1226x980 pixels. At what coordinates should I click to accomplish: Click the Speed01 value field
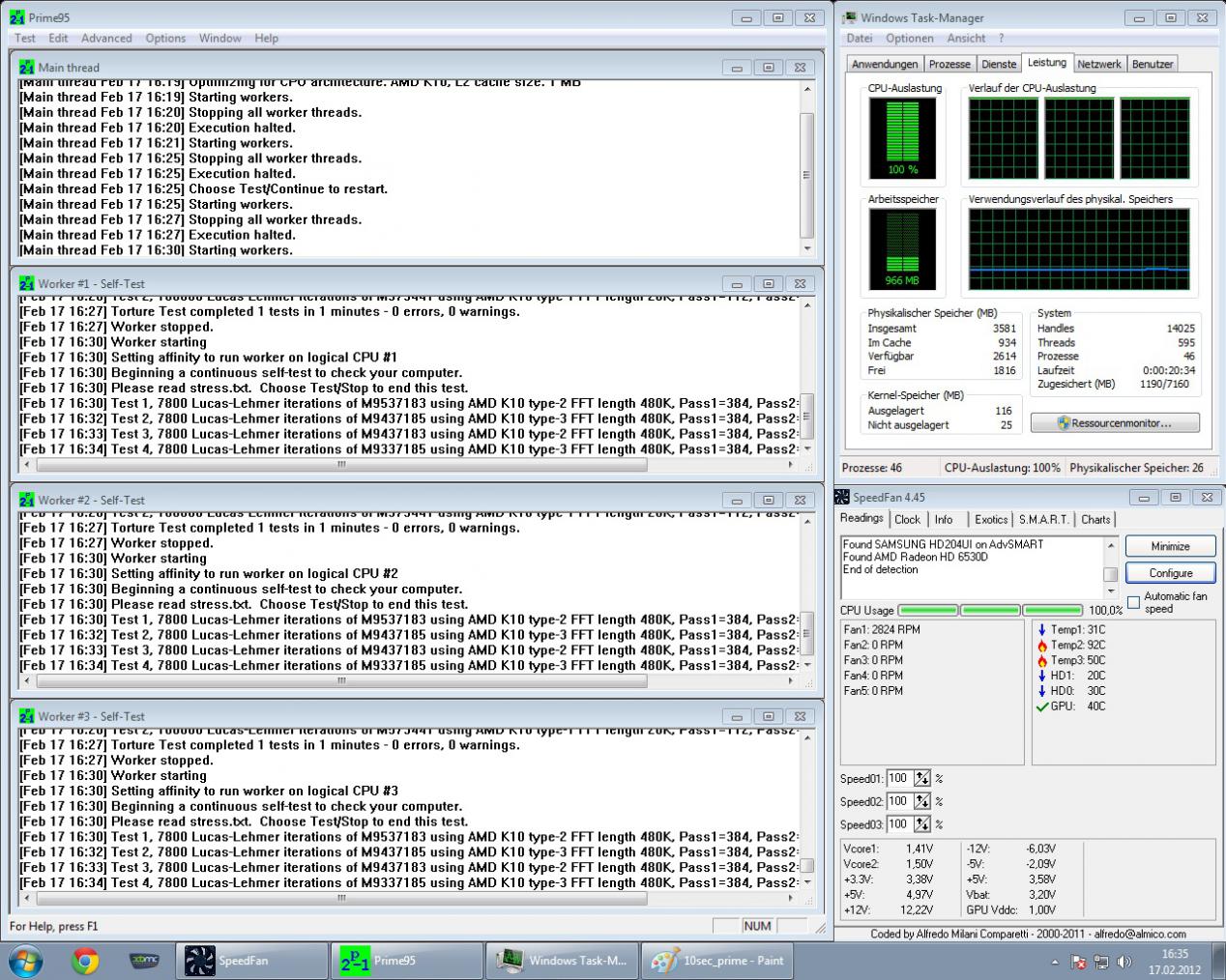click(x=899, y=778)
